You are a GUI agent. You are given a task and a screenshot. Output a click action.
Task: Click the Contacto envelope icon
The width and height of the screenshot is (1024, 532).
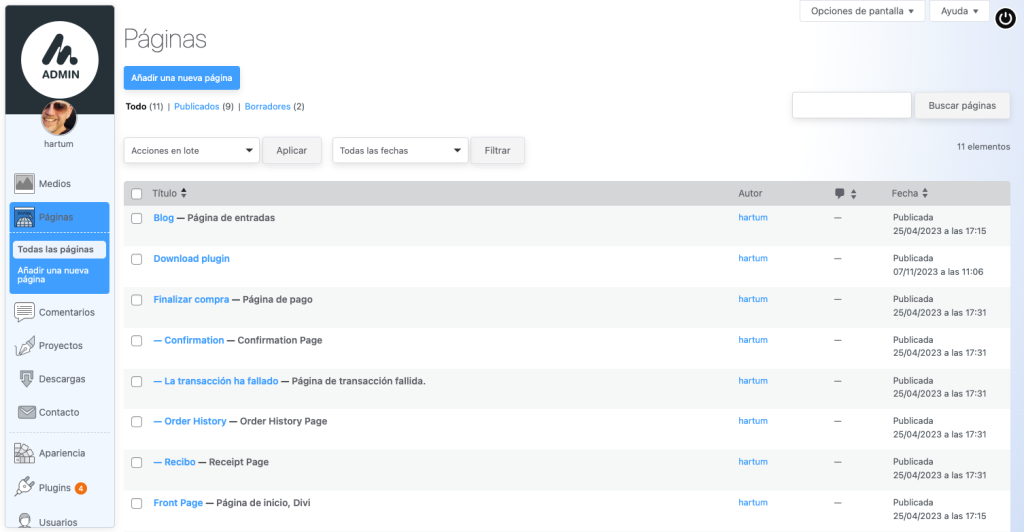pyautogui.click(x=25, y=412)
